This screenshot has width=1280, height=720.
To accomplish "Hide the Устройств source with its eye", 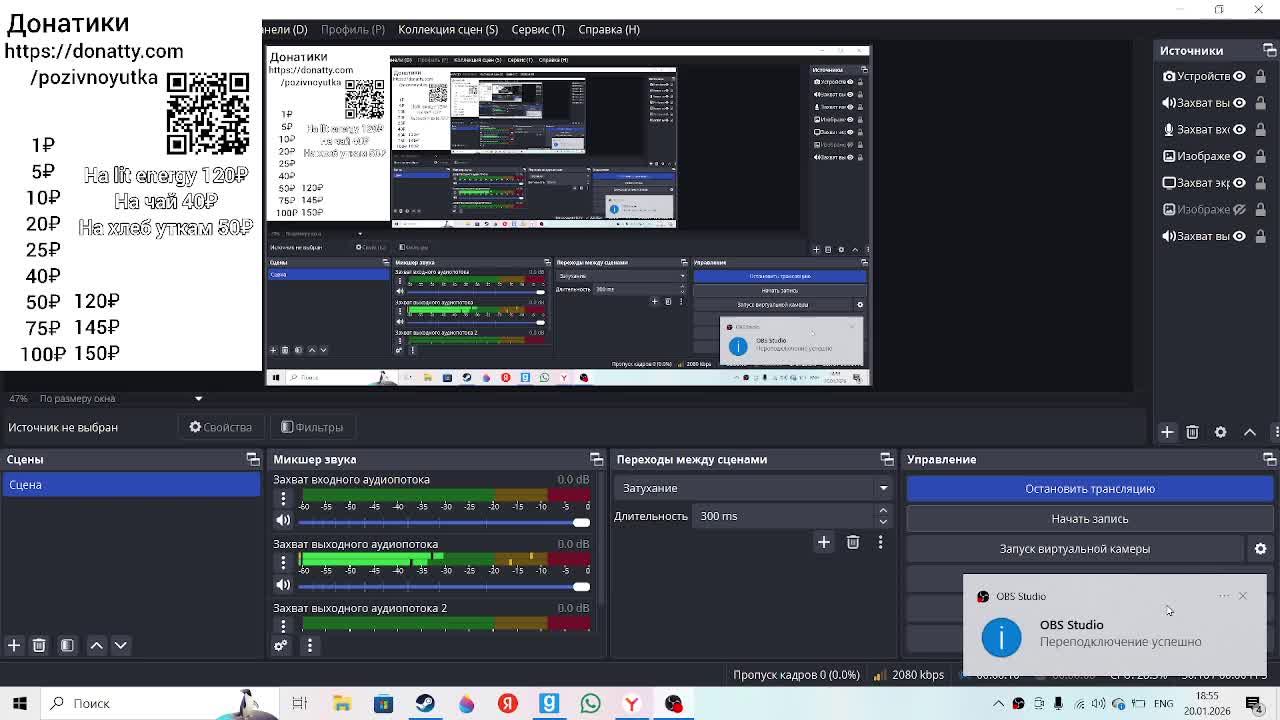I will (x=1239, y=76).
